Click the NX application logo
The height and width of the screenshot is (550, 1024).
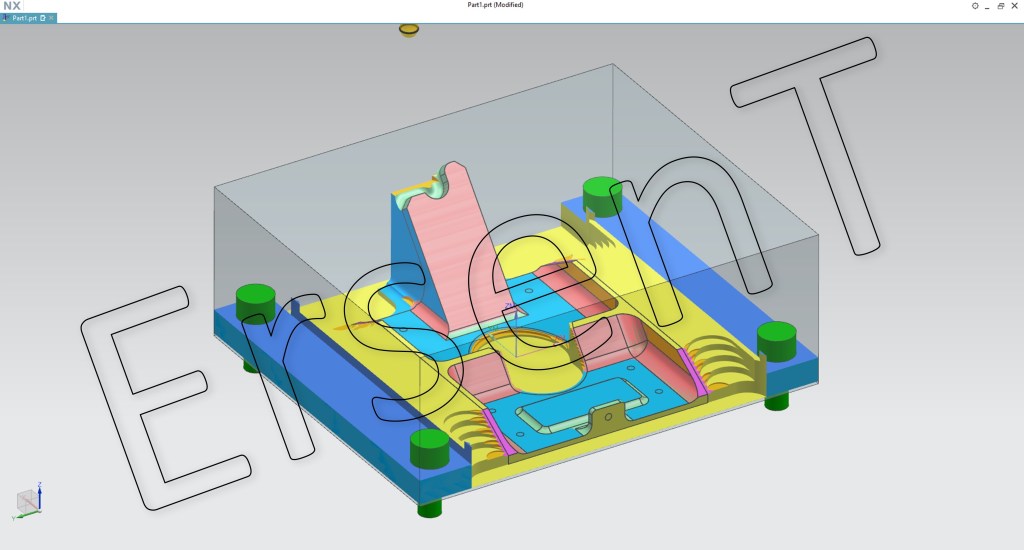(x=11, y=6)
